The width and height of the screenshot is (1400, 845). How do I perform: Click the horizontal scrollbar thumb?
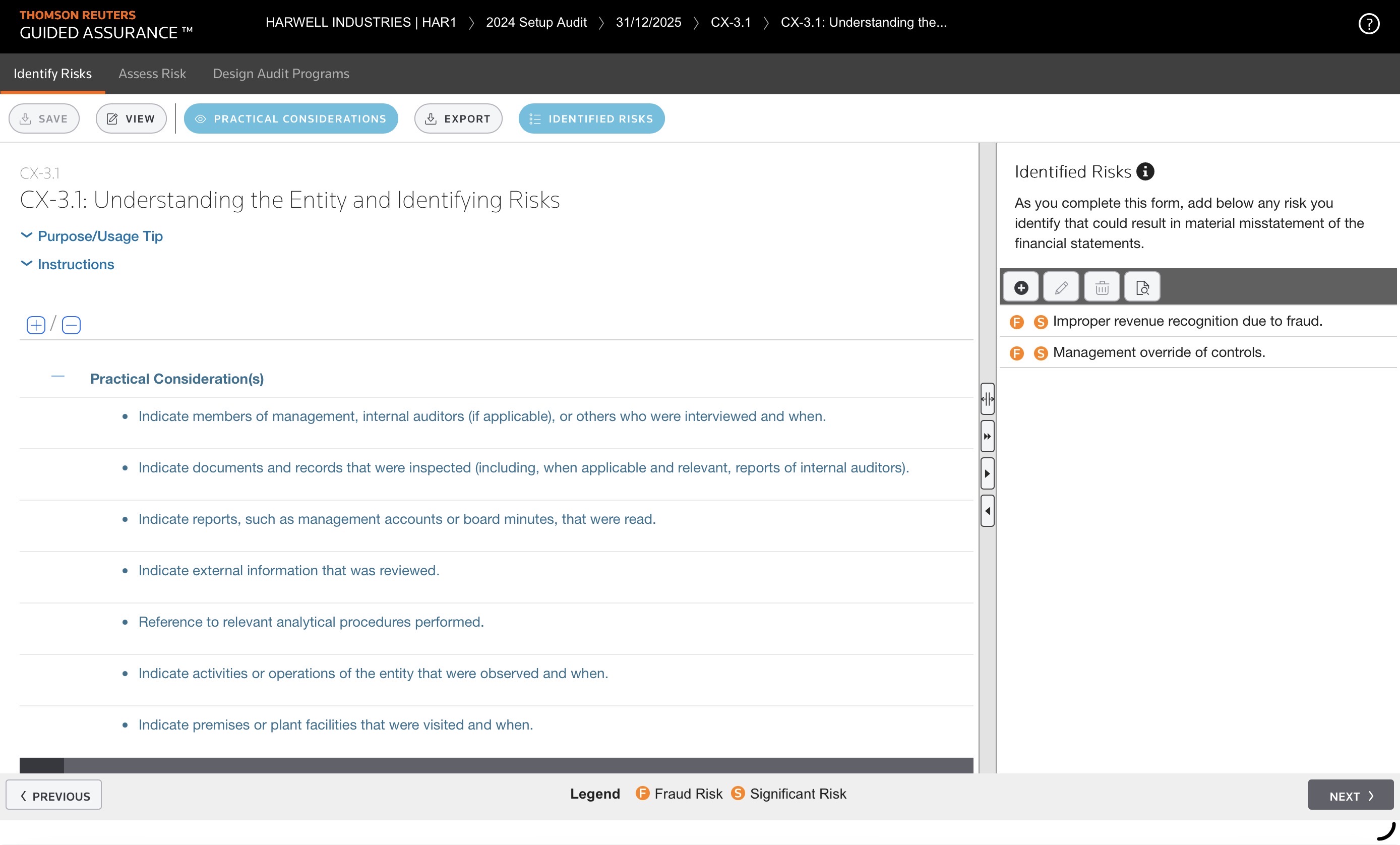[41, 765]
